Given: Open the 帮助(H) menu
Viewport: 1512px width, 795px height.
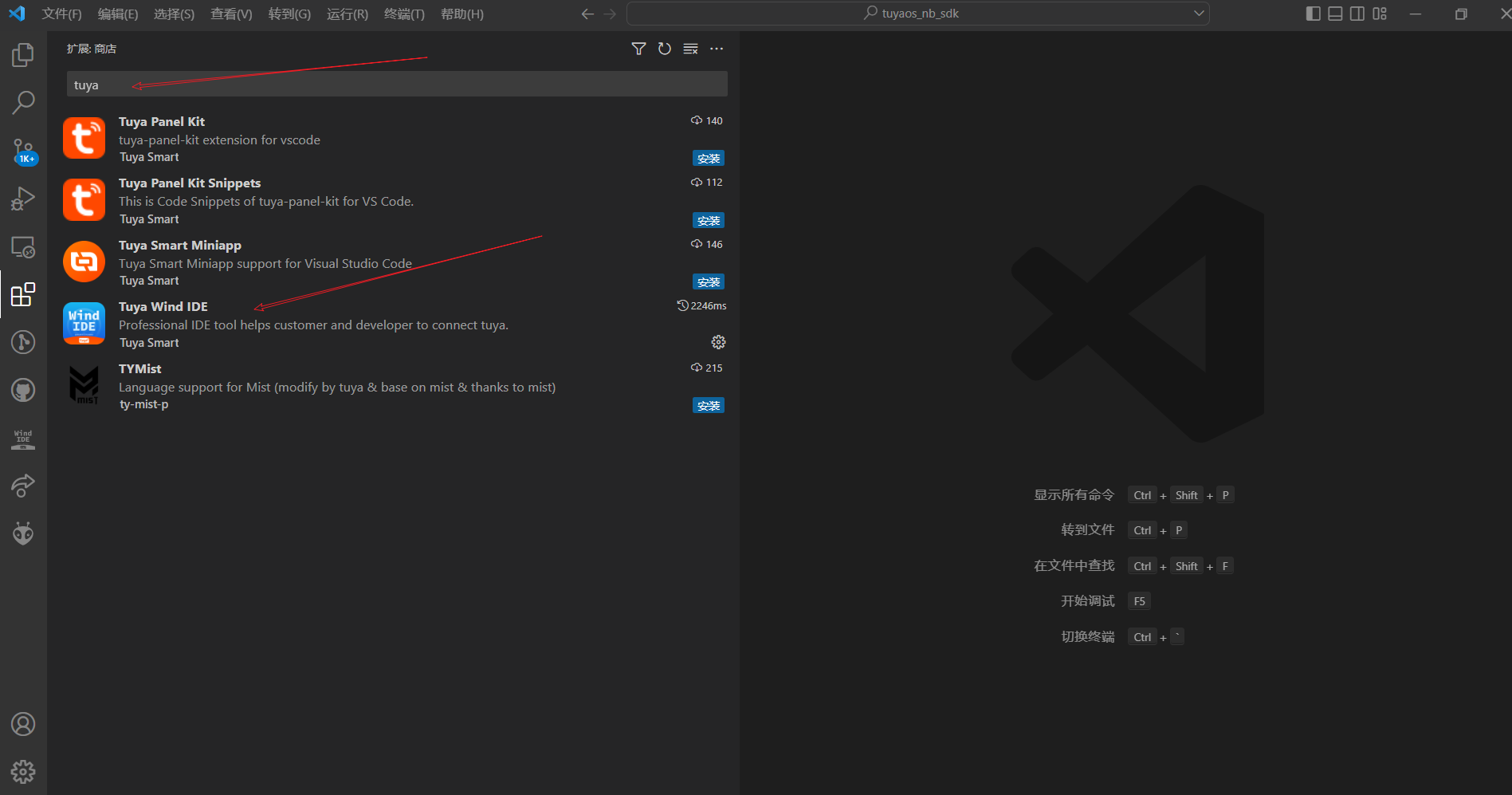Looking at the screenshot, I should (x=462, y=14).
